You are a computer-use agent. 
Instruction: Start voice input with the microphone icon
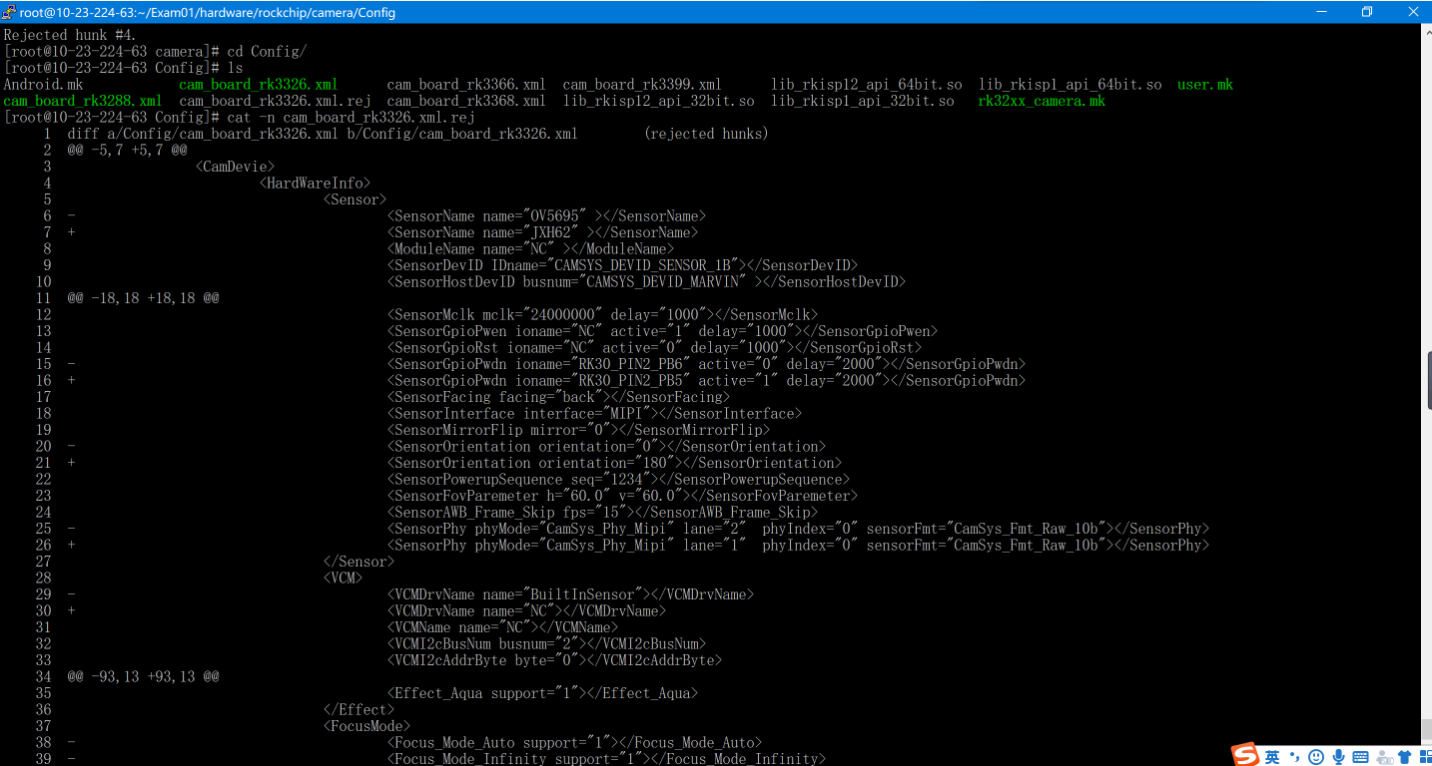[x=1338, y=756]
